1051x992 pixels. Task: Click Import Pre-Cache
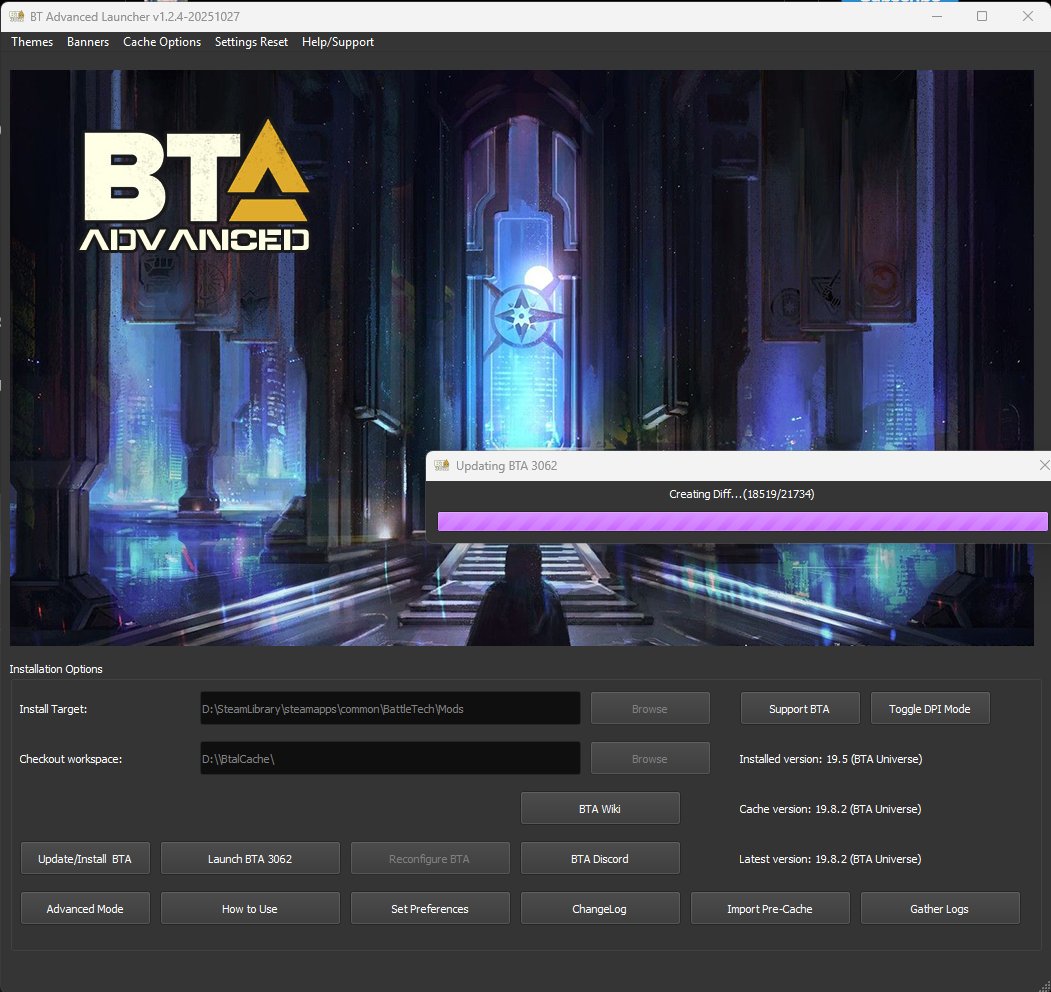coord(769,909)
